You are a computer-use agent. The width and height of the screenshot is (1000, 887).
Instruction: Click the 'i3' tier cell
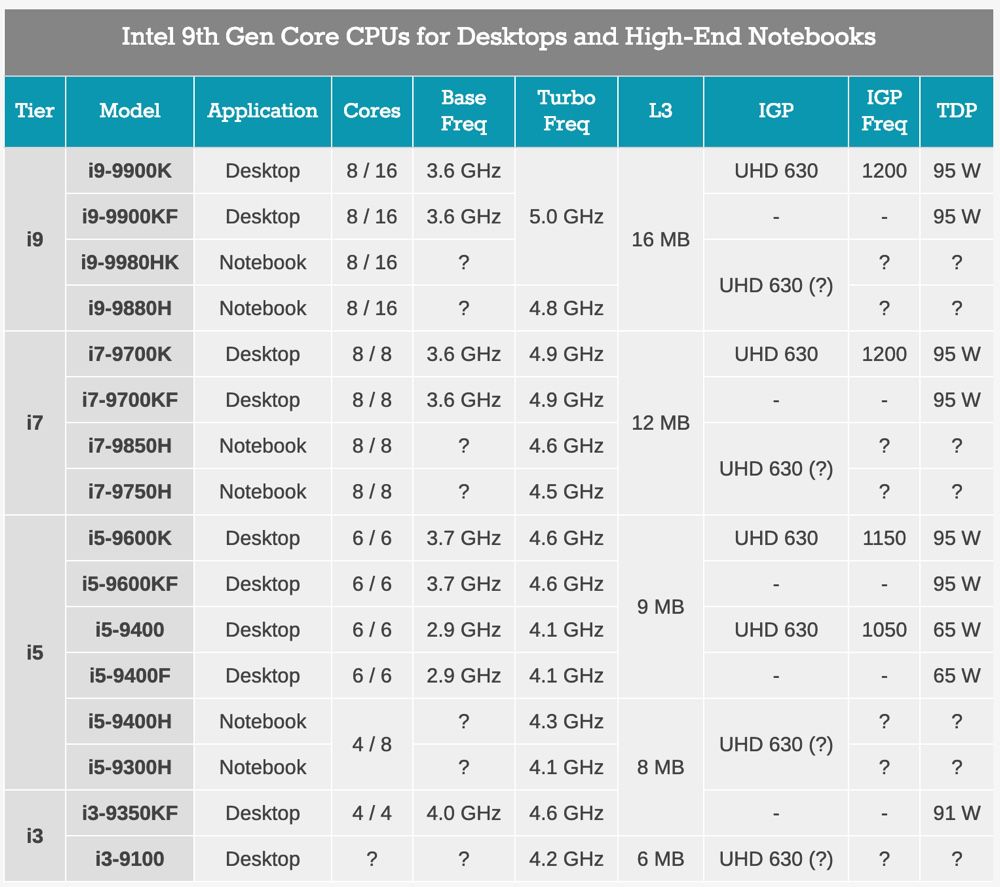35,836
